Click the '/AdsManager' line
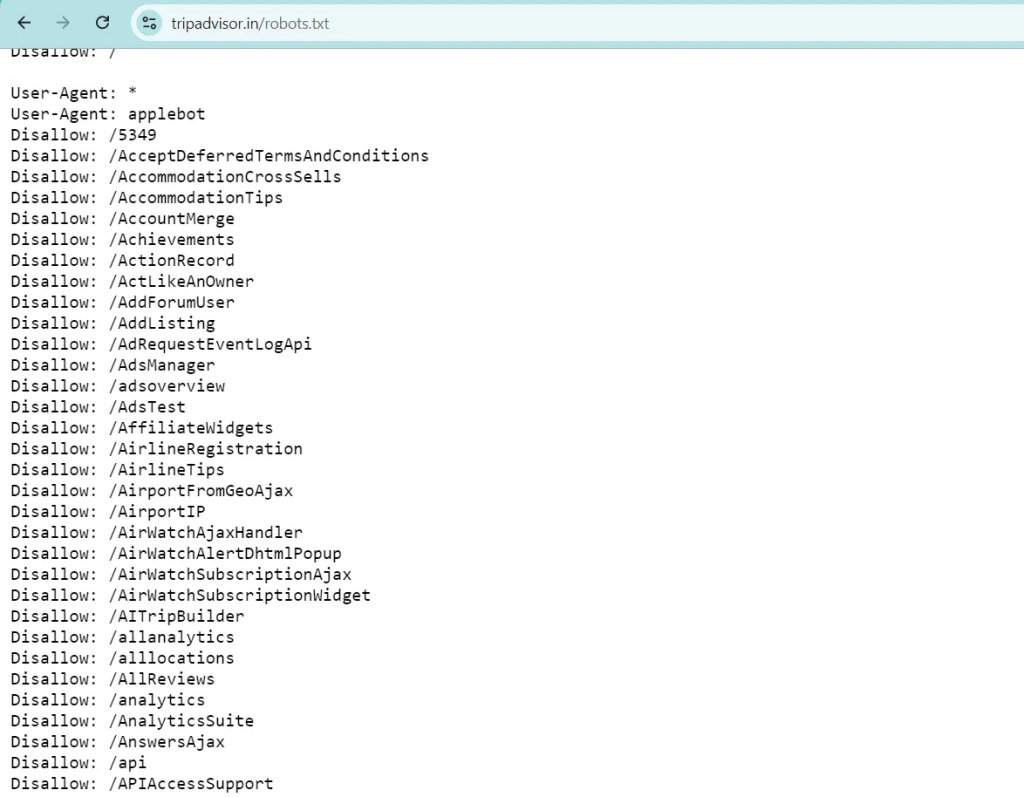Screen dimensions: 1024x797 pyautogui.click(x=112, y=365)
